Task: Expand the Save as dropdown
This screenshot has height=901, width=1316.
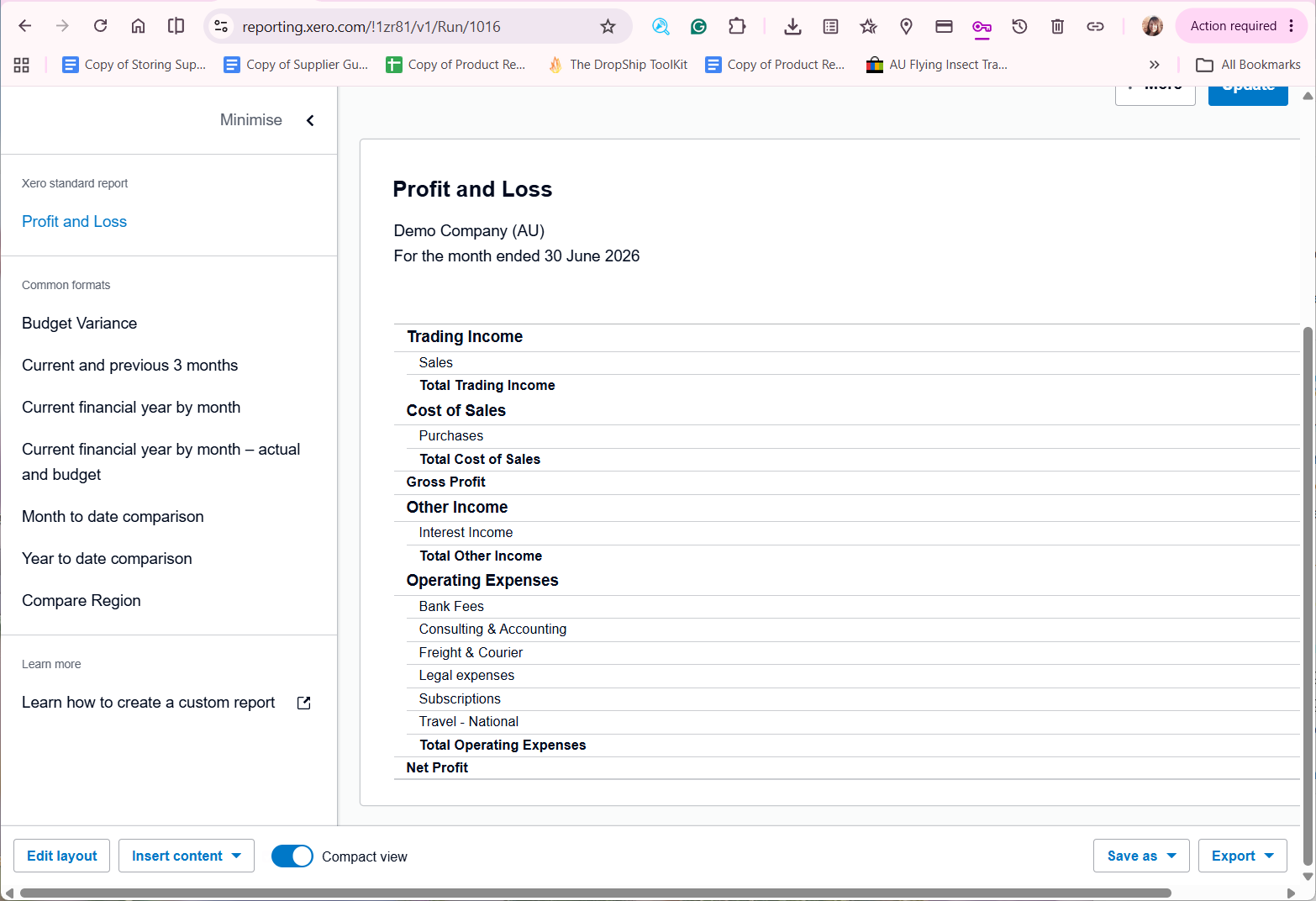Action: [1141, 856]
